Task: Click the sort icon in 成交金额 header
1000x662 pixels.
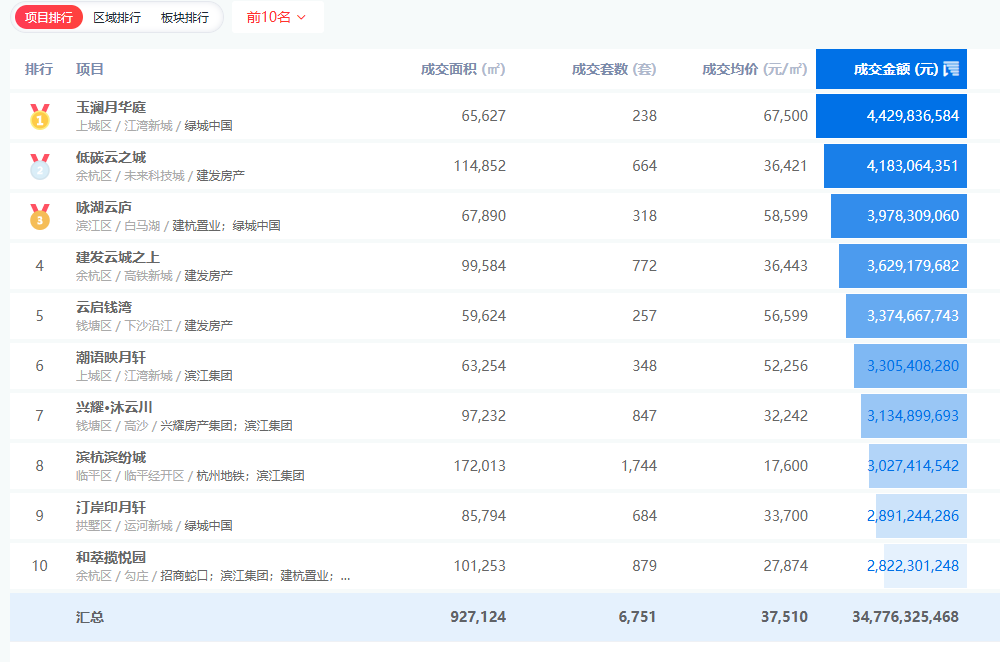Action: click(951, 69)
